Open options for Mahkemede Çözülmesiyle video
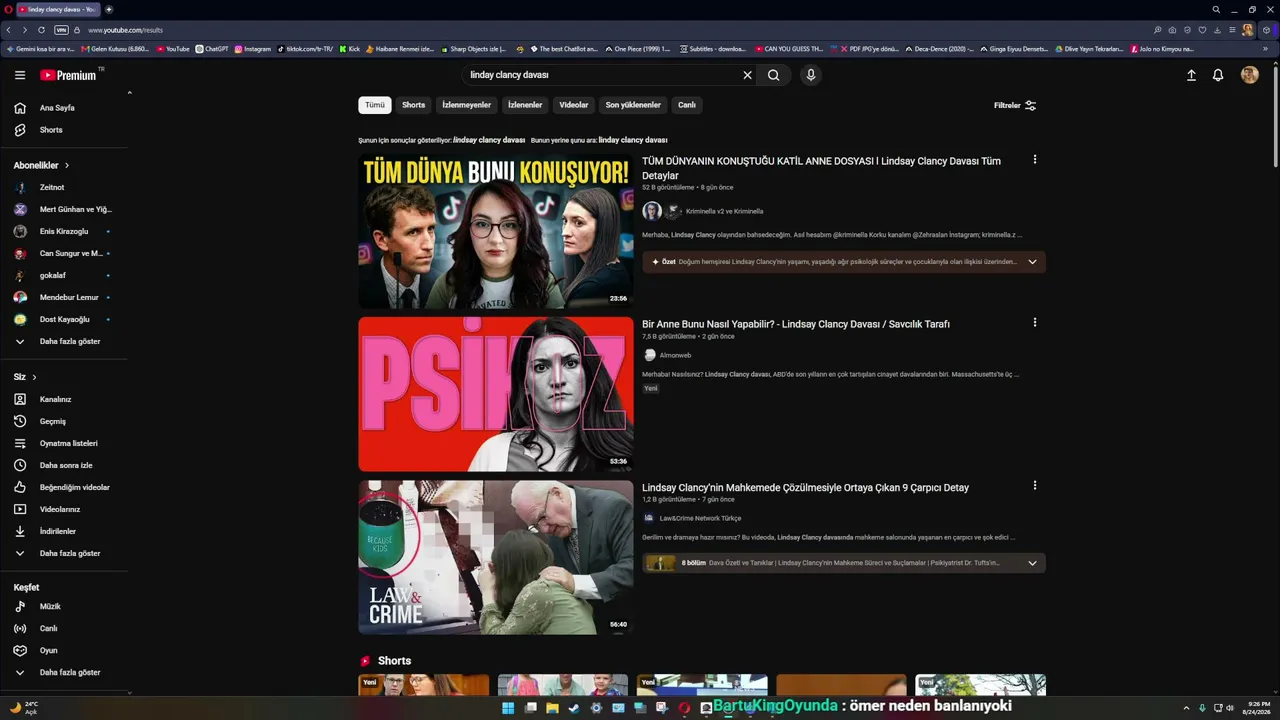Viewport: 1280px width, 720px height. pyautogui.click(x=1035, y=486)
